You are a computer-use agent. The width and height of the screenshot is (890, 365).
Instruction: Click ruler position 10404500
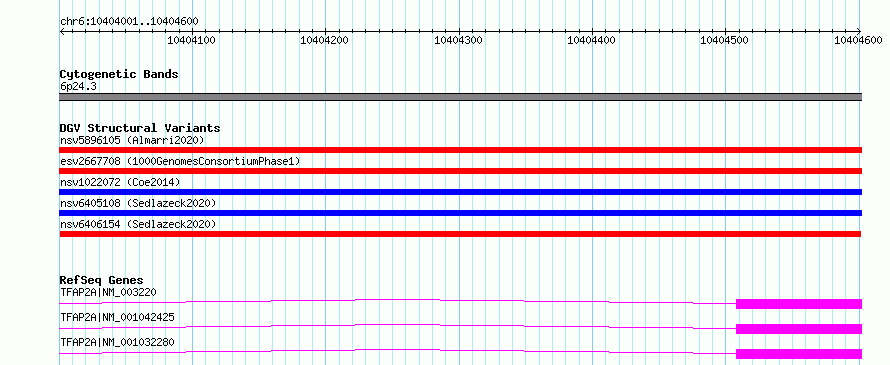[725, 40]
